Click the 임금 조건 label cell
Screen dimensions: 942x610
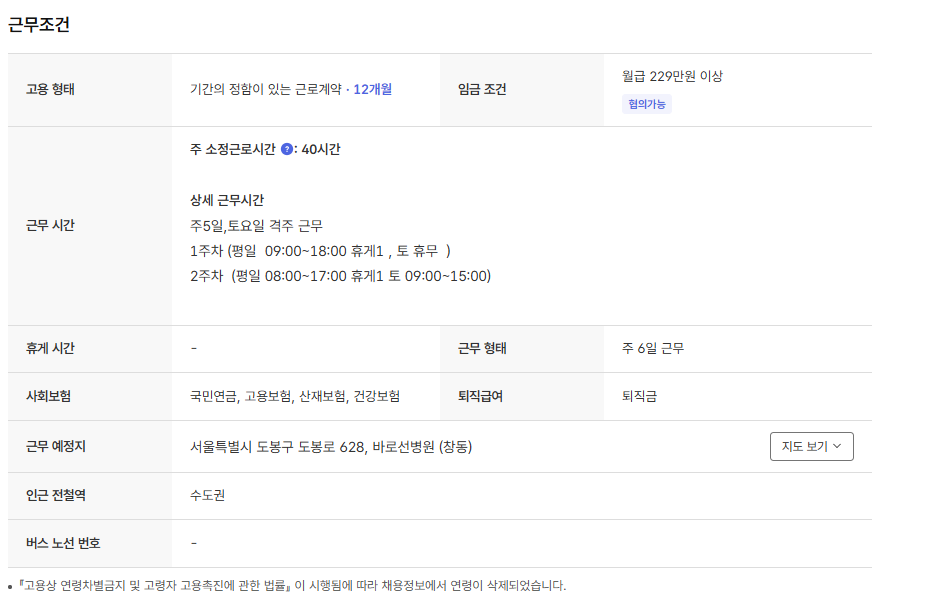pyautogui.click(x=482, y=89)
